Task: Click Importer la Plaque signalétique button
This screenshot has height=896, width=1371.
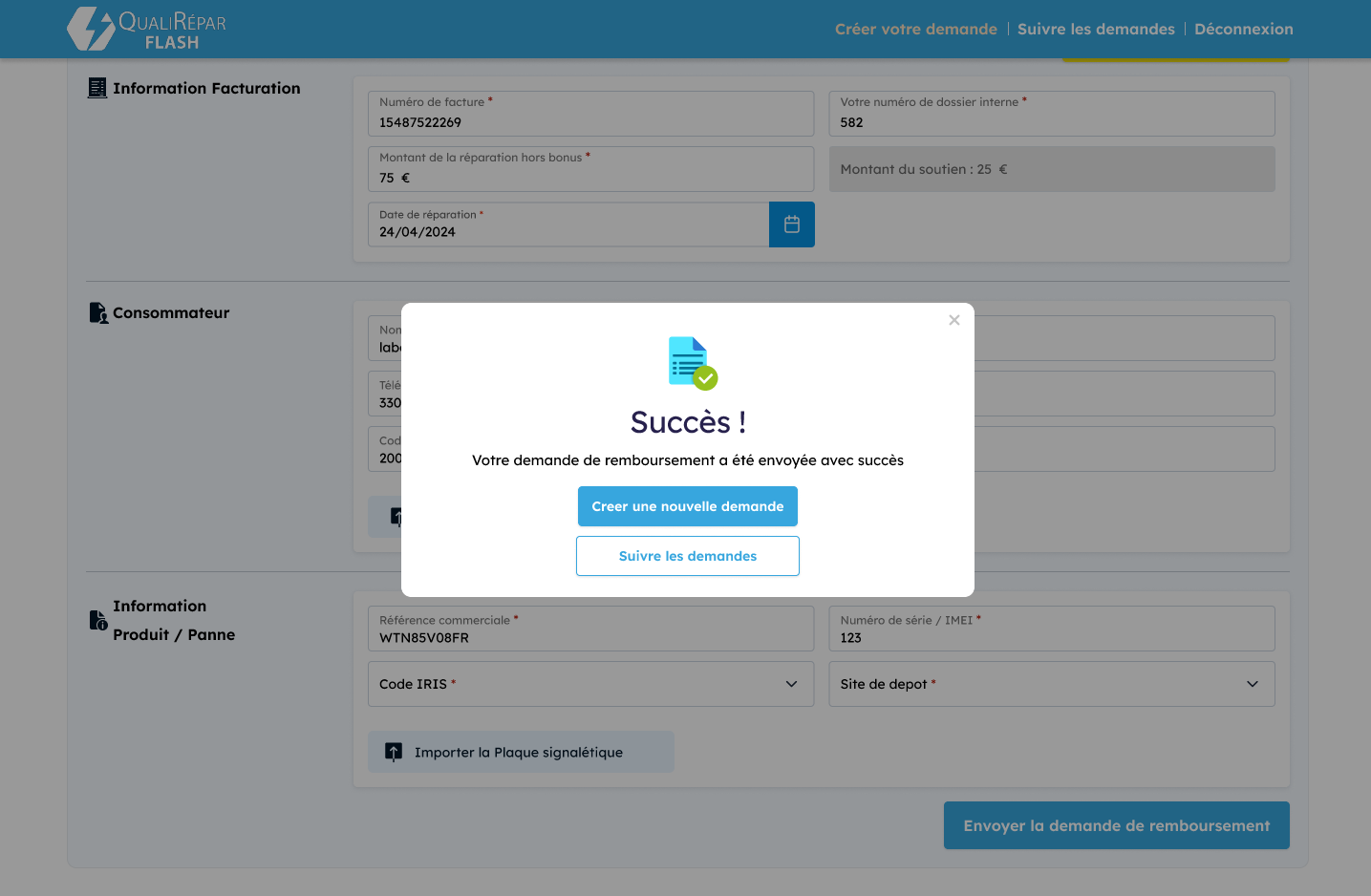Action: (x=521, y=752)
